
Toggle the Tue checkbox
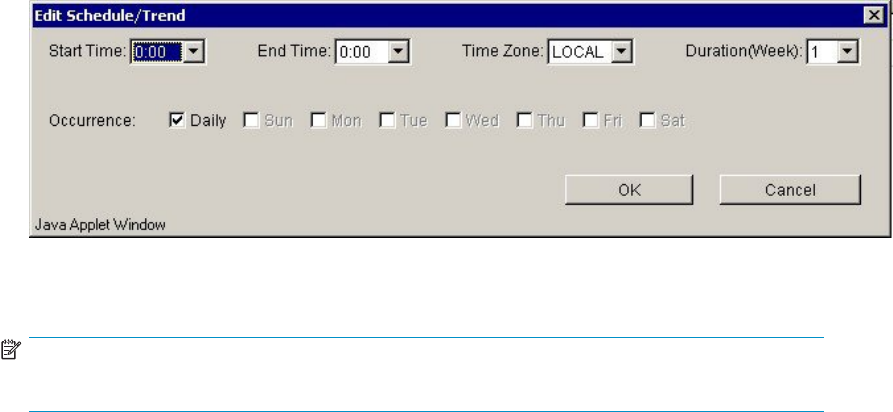387,121
